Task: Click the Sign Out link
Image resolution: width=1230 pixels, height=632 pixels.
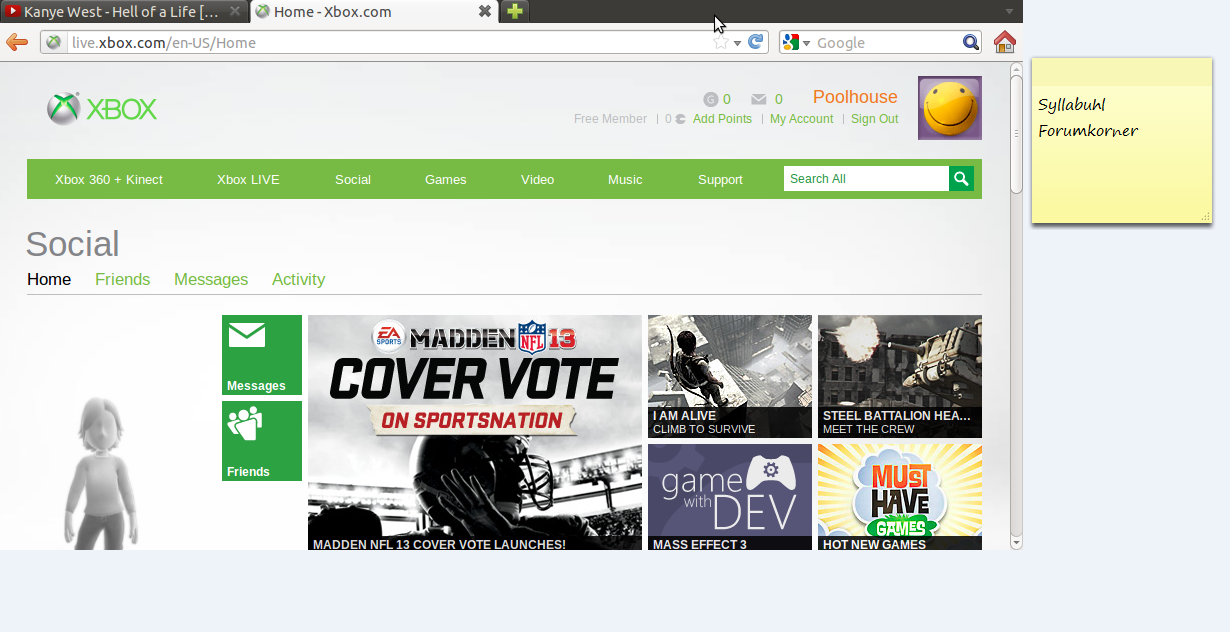Action: [874, 119]
